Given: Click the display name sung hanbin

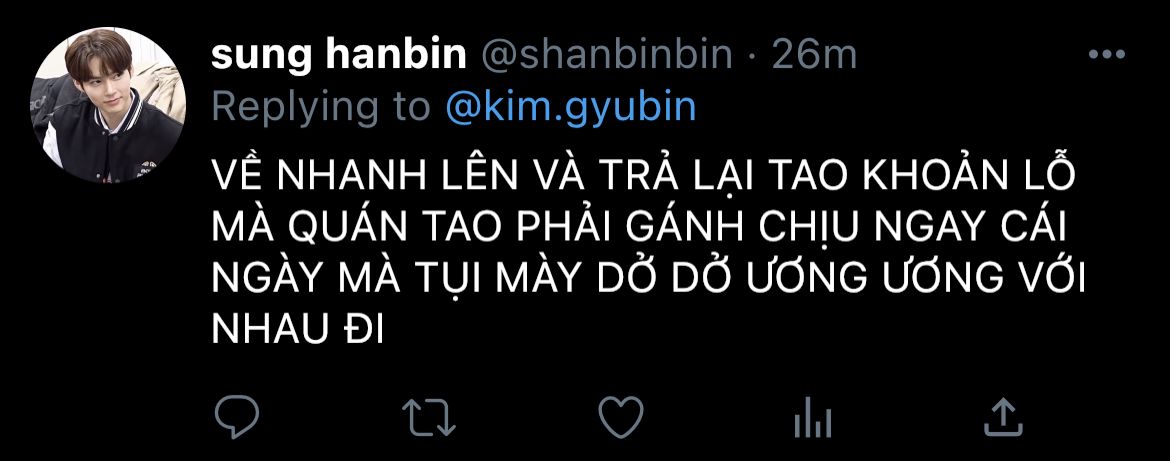Looking at the screenshot, I should coord(339,55).
